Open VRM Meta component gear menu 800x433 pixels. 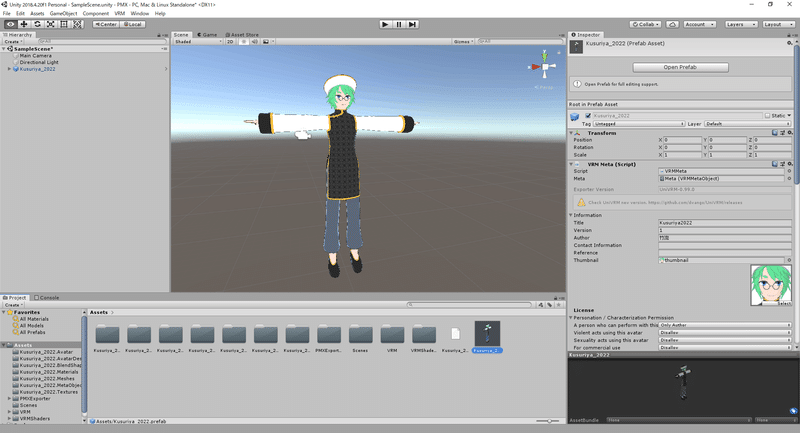[790, 164]
